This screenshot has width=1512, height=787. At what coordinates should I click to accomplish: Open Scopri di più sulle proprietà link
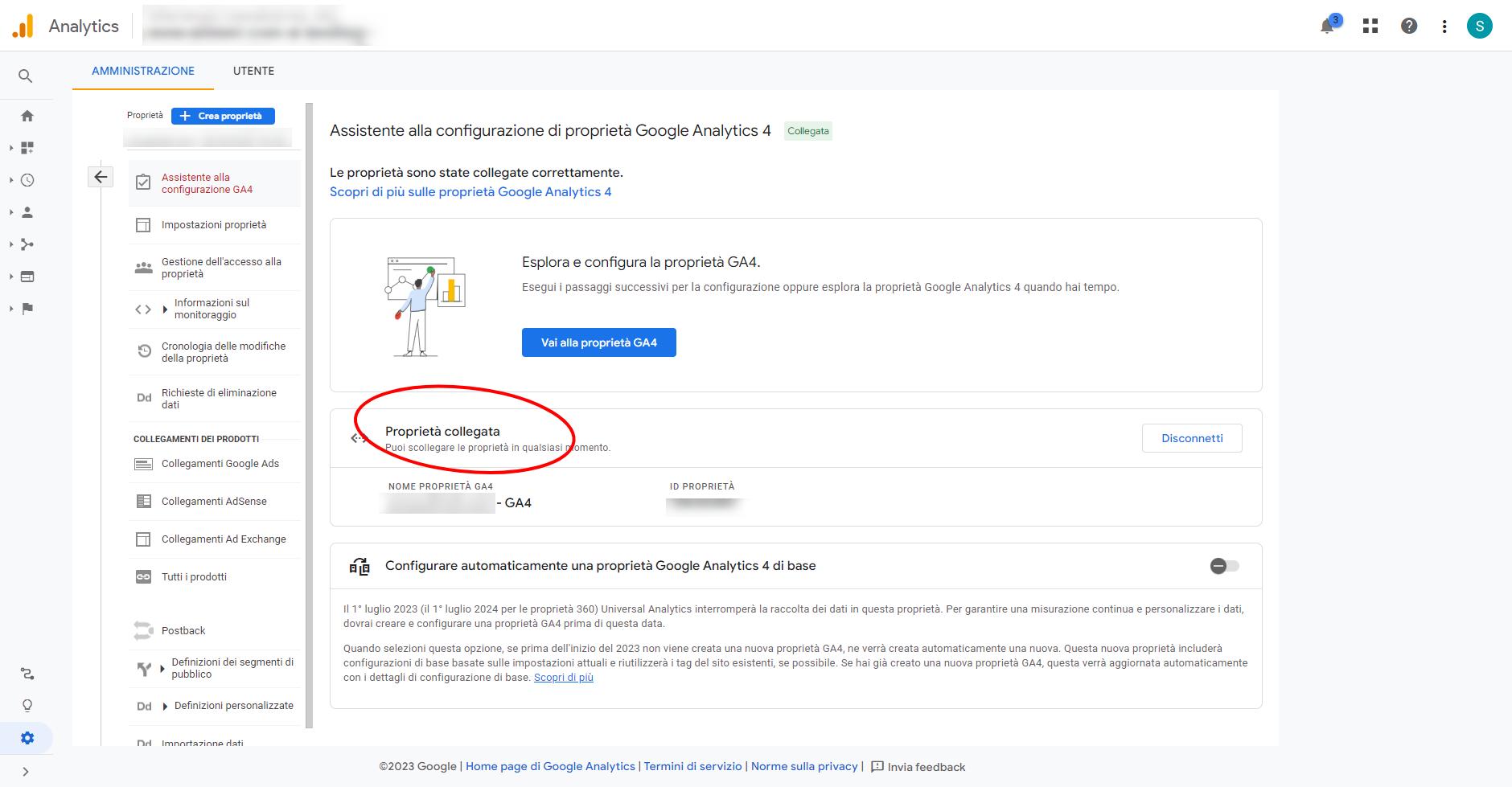(470, 192)
